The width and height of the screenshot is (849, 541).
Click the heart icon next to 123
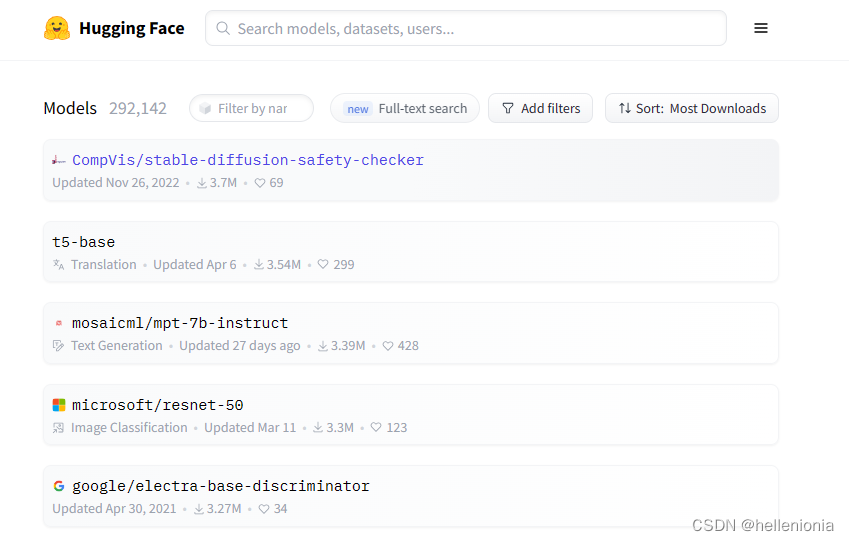(x=376, y=427)
